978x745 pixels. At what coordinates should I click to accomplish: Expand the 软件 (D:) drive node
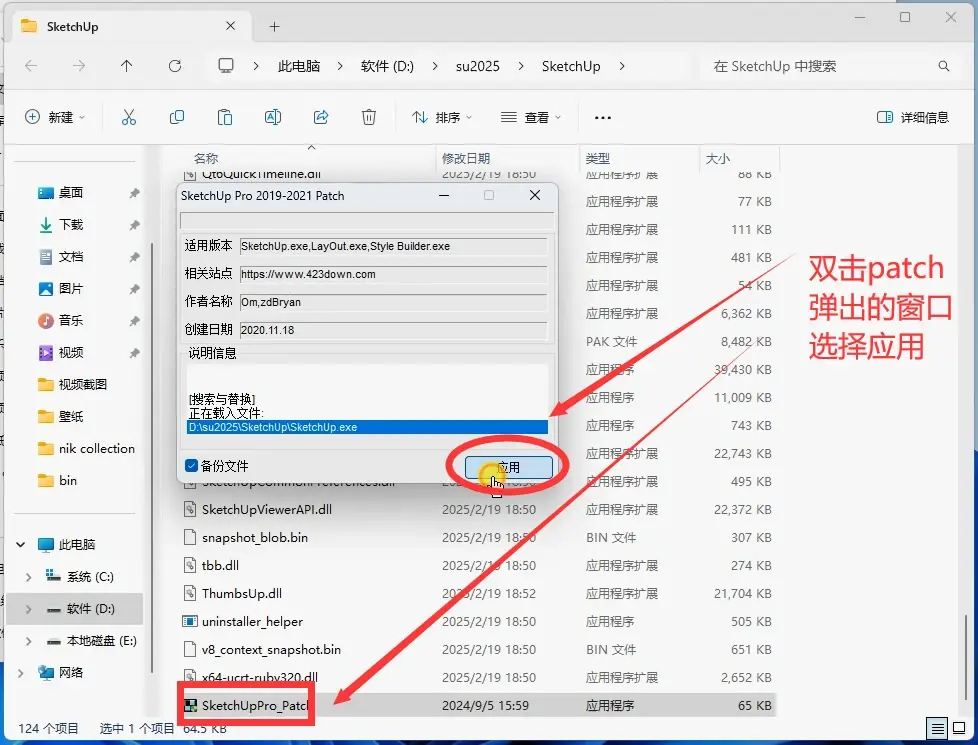28,609
